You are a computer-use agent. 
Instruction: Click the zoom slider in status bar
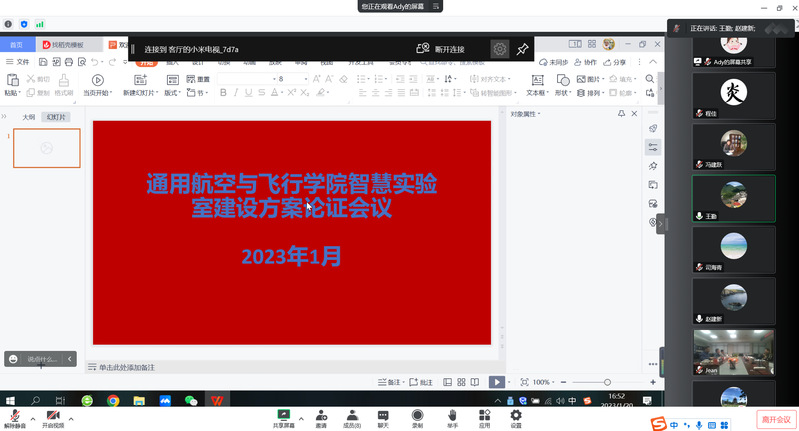607,382
